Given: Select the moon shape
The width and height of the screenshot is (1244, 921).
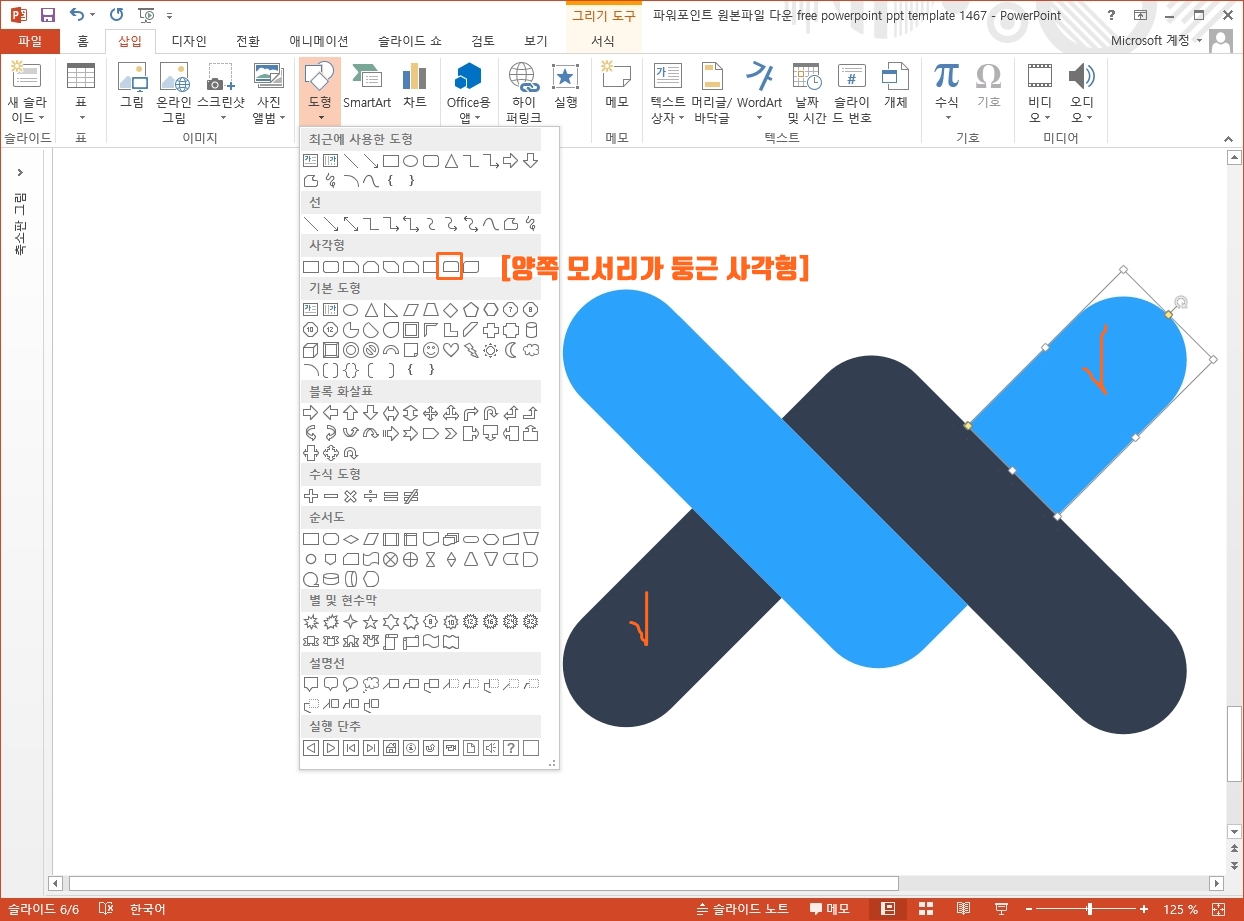Looking at the screenshot, I should pyautogui.click(x=510, y=350).
